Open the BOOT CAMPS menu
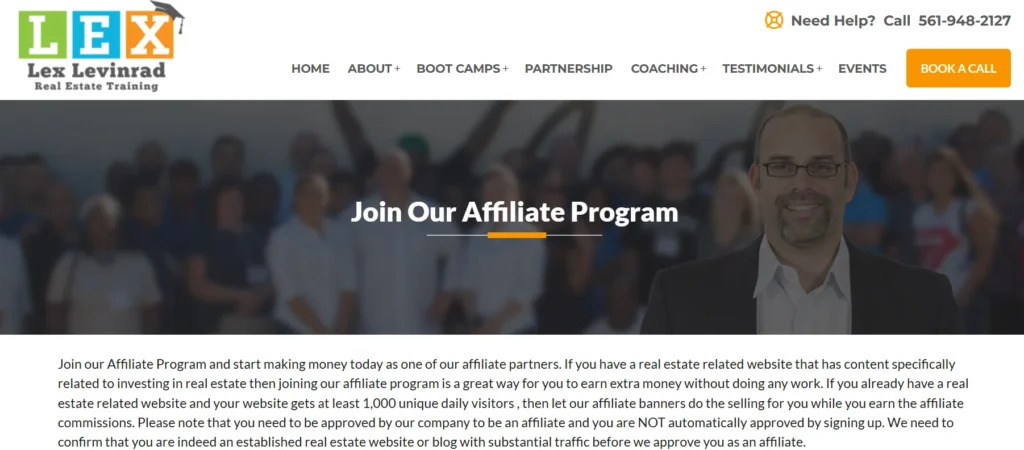This screenshot has height=450, width=1024. coord(458,69)
